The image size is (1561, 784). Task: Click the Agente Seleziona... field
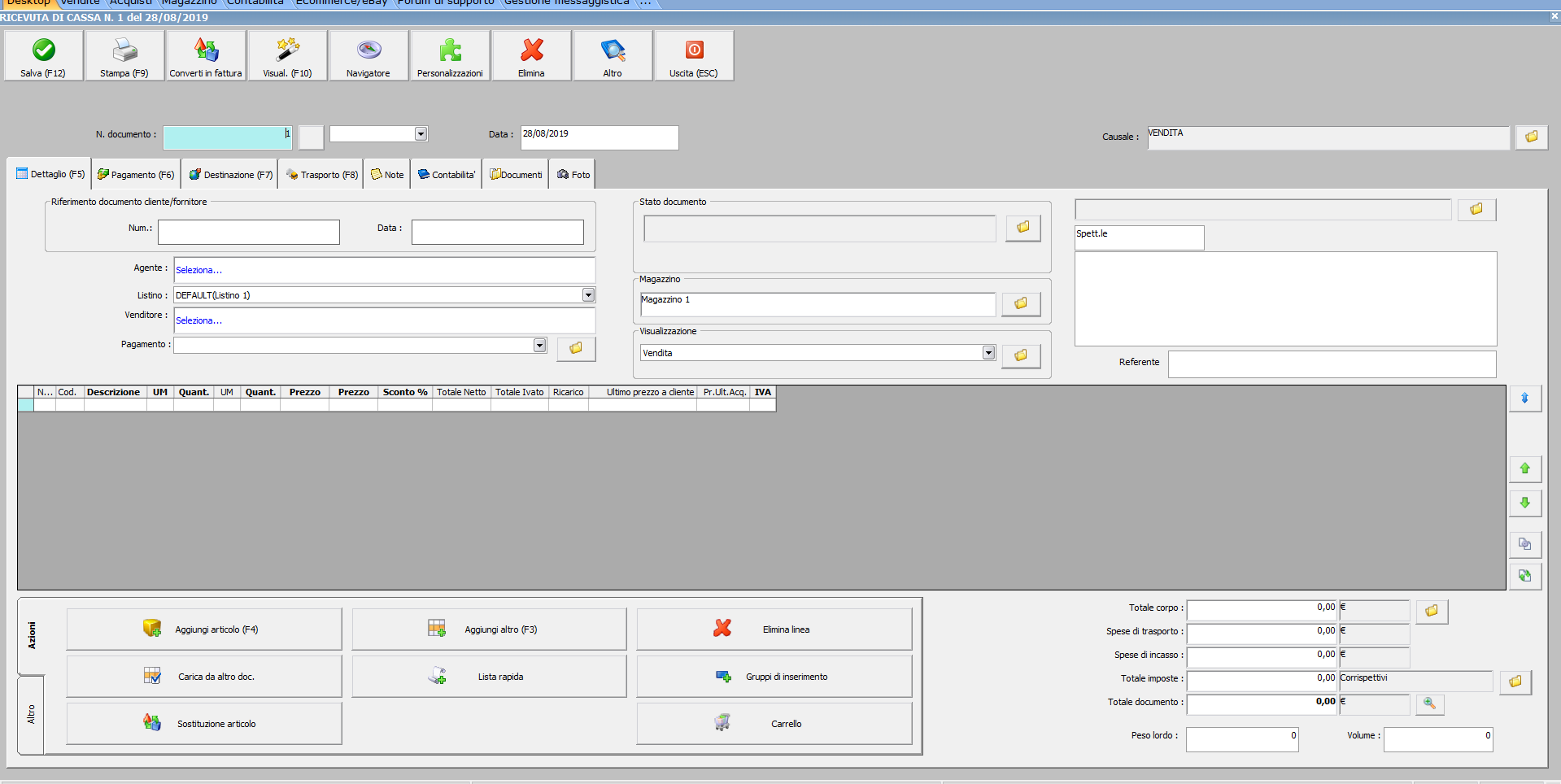click(x=385, y=270)
